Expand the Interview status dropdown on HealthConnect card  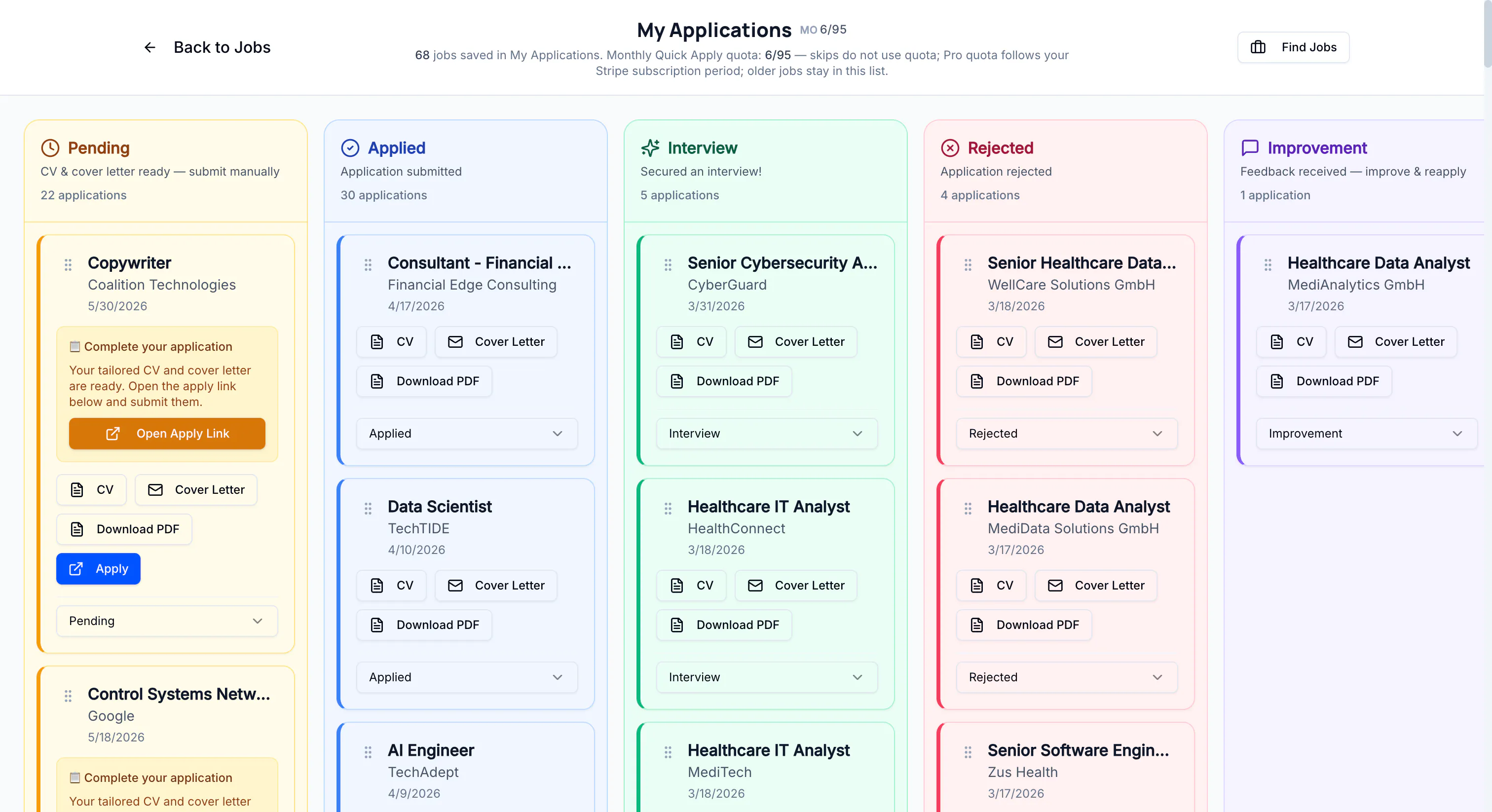767,678
